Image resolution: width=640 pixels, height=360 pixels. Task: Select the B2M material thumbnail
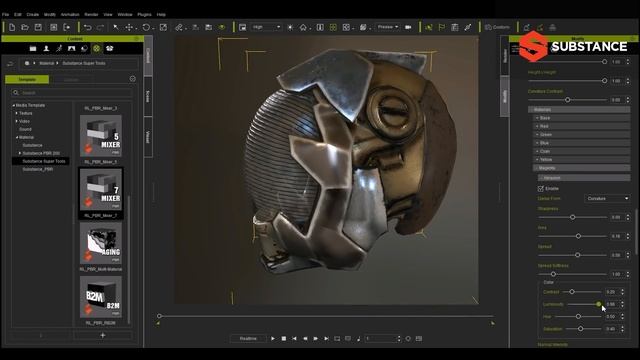coord(101,297)
